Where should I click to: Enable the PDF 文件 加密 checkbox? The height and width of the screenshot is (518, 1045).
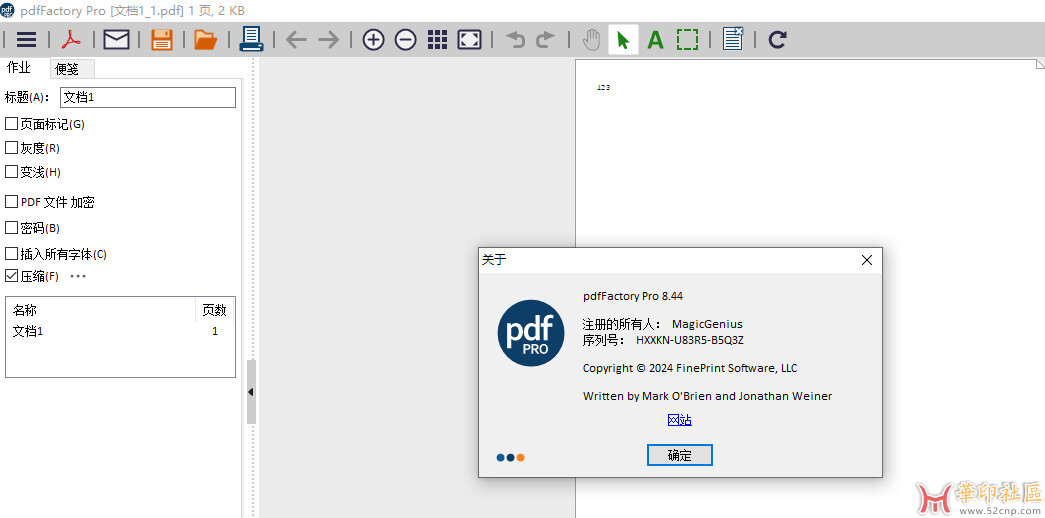pos(11,201)
